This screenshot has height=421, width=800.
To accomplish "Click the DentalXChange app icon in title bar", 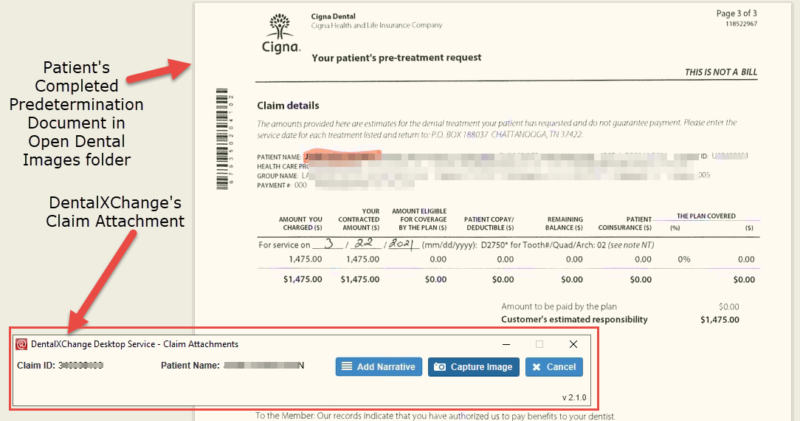I will tap(22, 344).
